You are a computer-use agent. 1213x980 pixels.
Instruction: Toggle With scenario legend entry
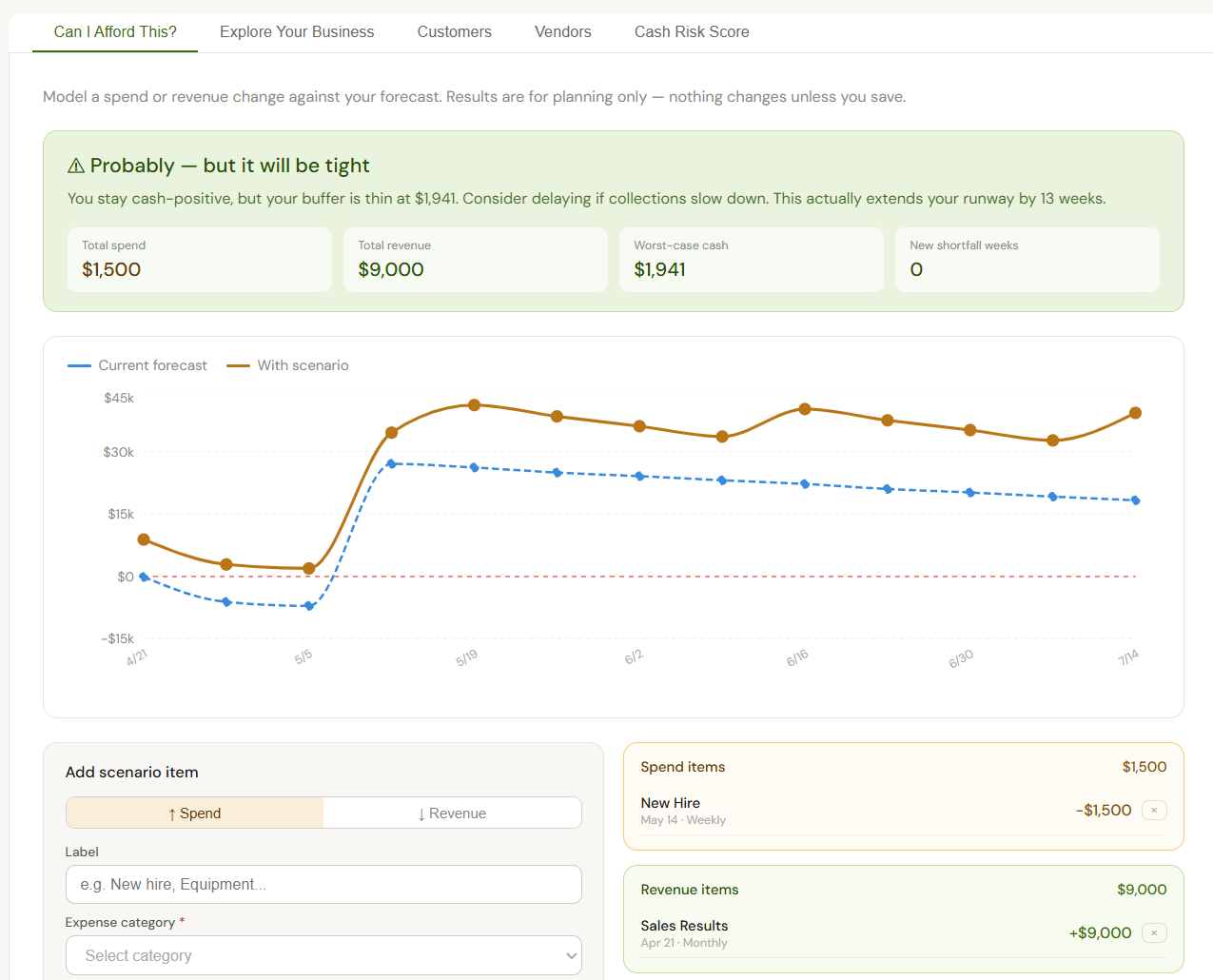(x=287, y=365)
